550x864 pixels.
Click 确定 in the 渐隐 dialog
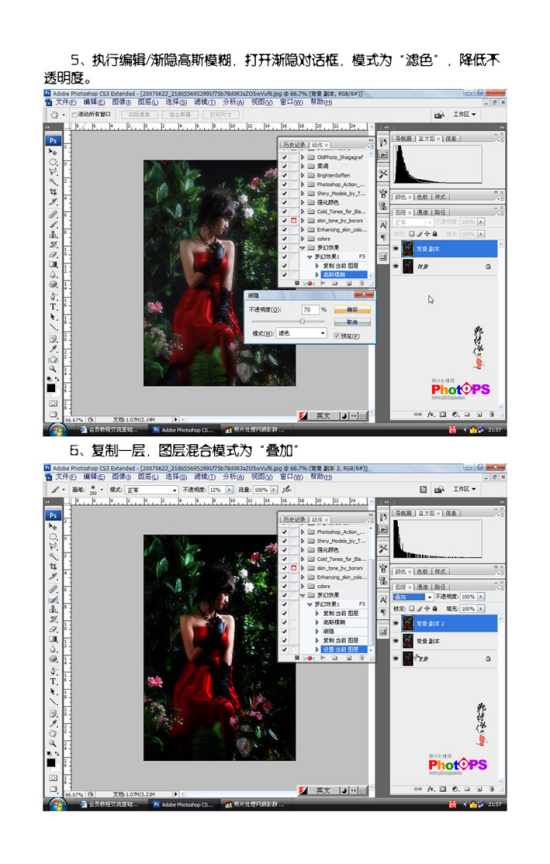[x=352, y=310]
